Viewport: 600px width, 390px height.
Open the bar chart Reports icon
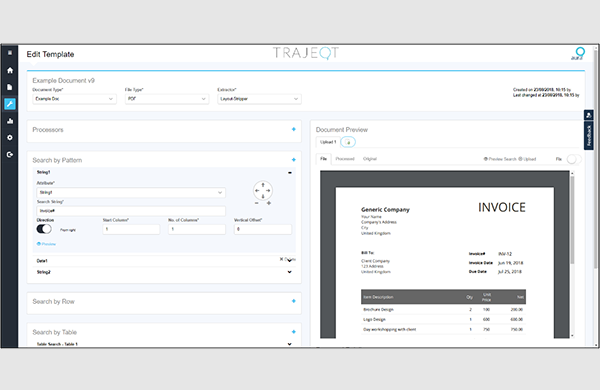tap(10, 121)
